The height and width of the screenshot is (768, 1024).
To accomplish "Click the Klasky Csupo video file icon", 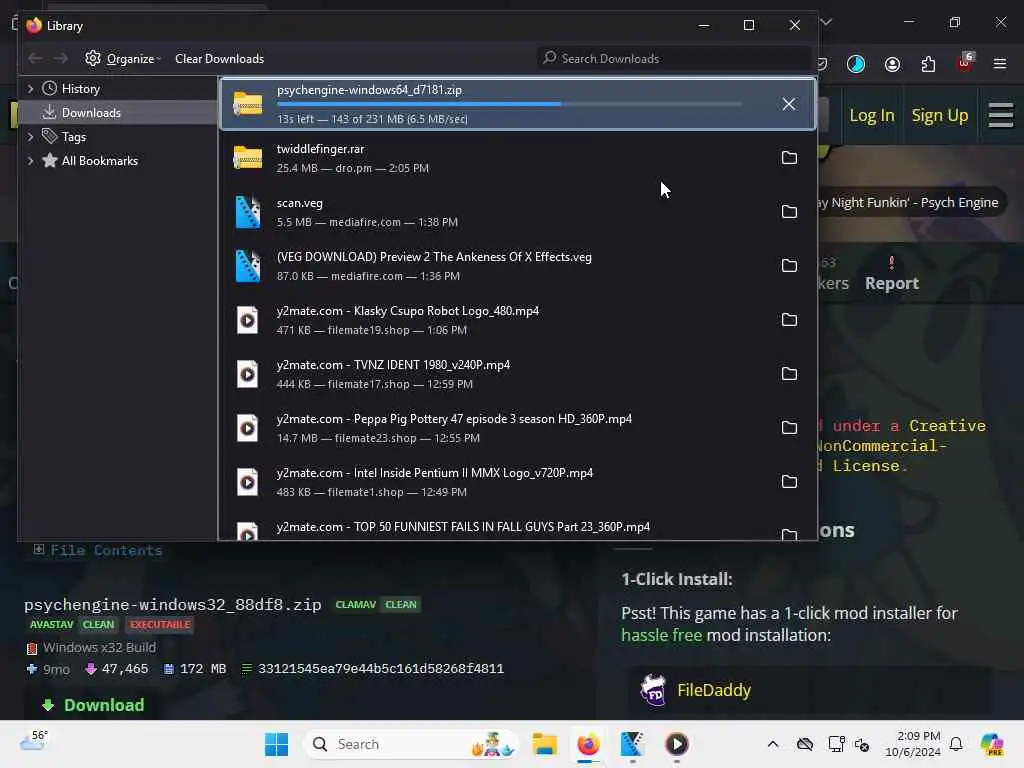I will click(x=248, y=320).
